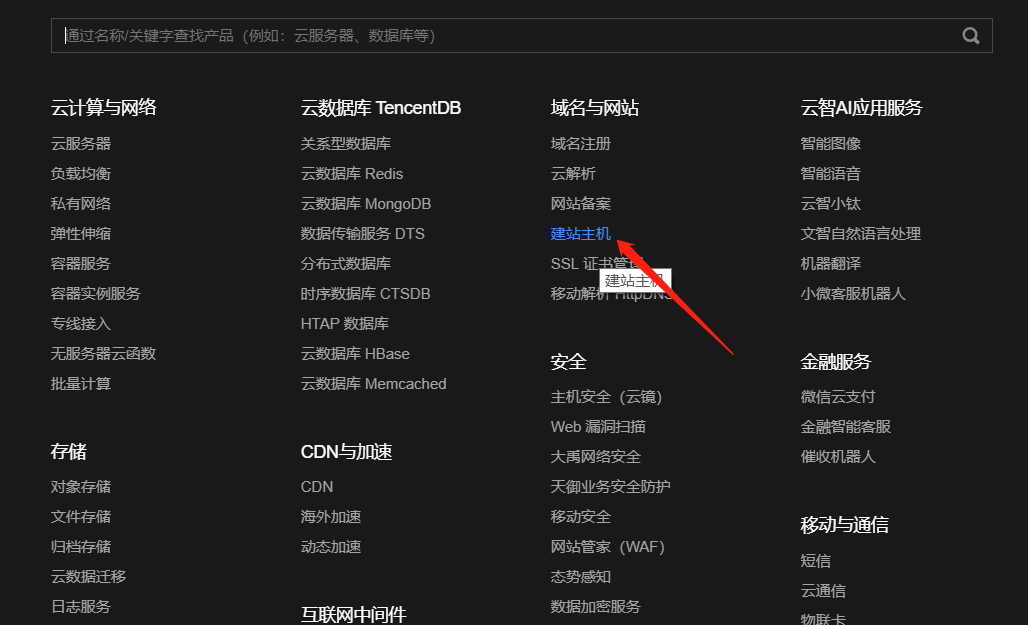
Task: Open the CDN product link
Action: (x=317, y=487)
